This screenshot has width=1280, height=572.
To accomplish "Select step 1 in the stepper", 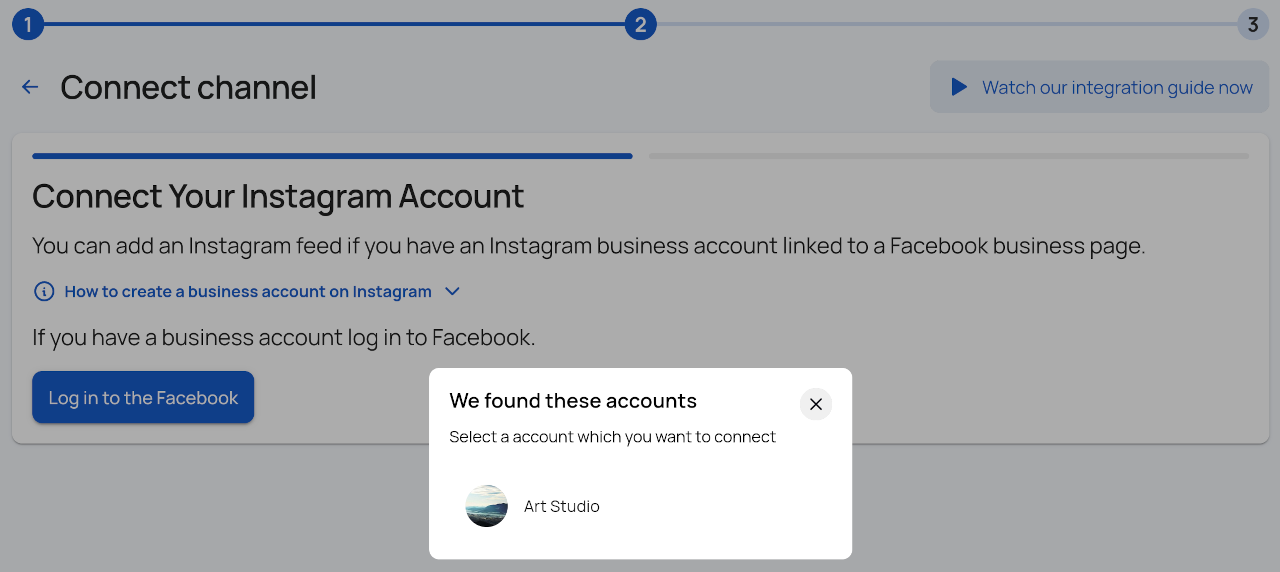I will (x=28, y=25).
